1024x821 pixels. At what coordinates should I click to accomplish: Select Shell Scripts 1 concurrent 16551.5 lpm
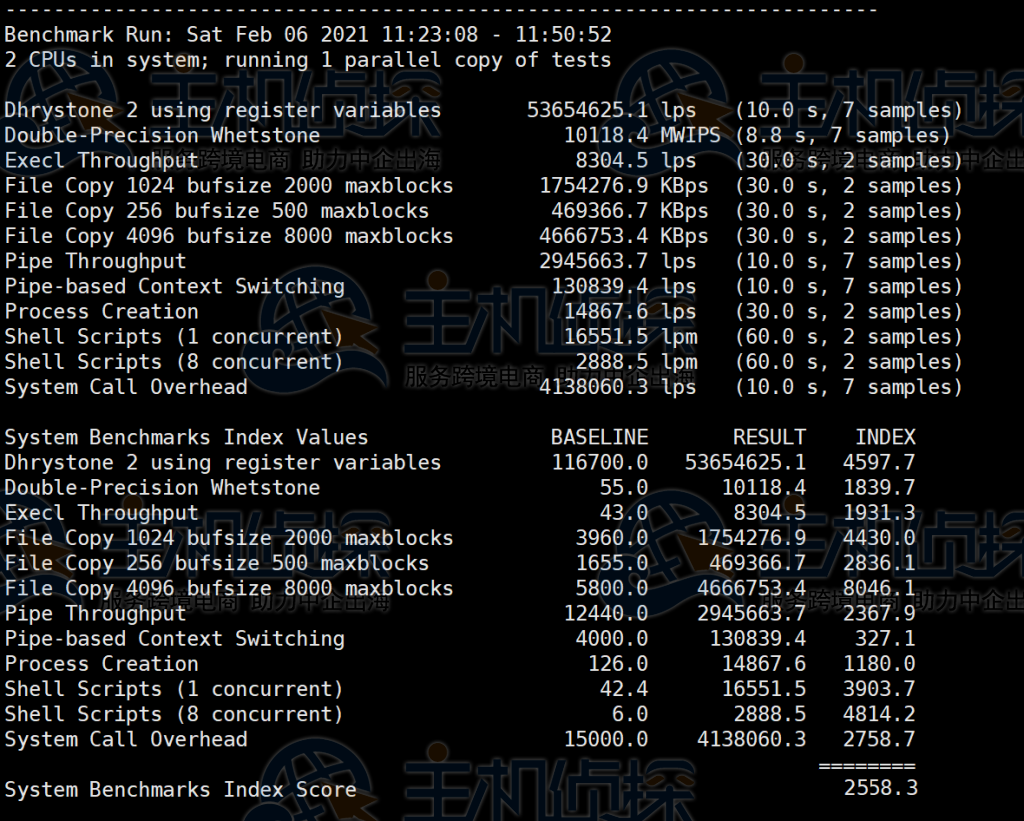point(630,337)
